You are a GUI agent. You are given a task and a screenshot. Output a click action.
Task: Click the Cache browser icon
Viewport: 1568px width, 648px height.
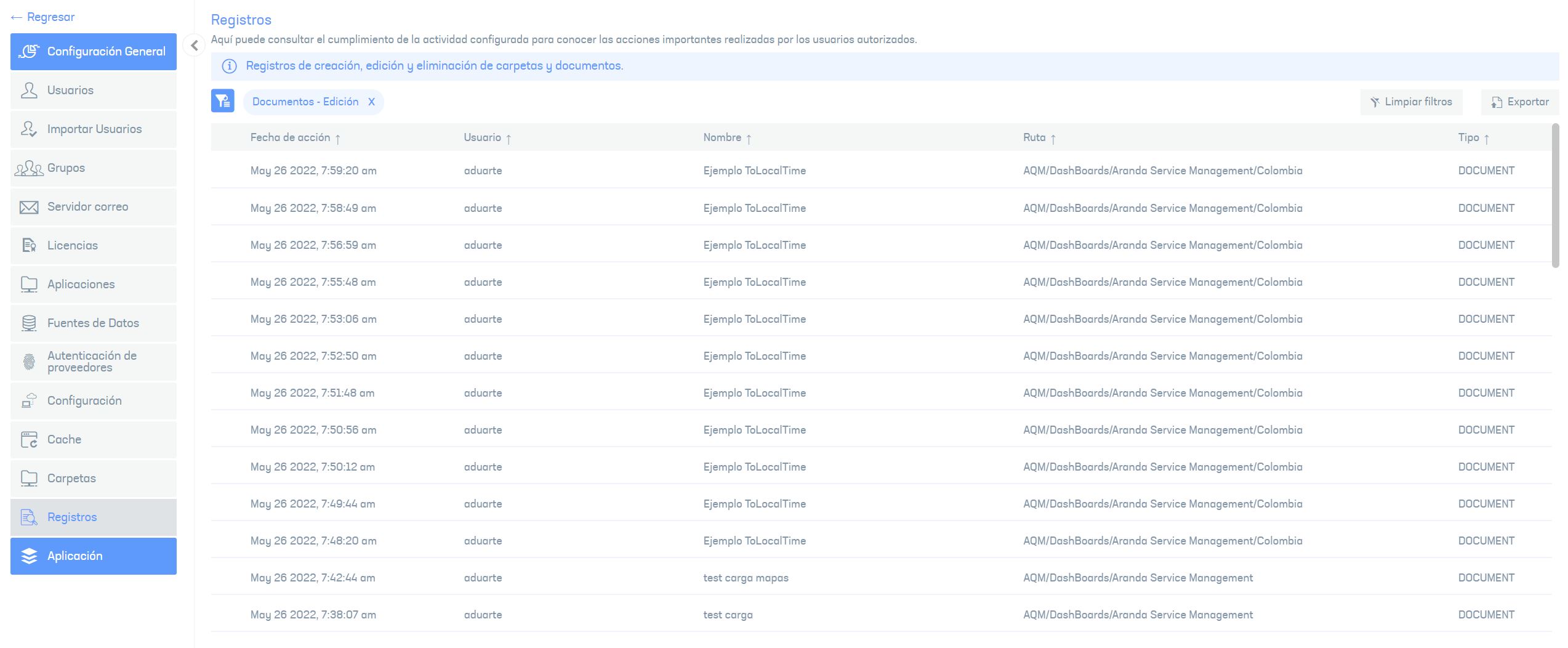(29, 440)
